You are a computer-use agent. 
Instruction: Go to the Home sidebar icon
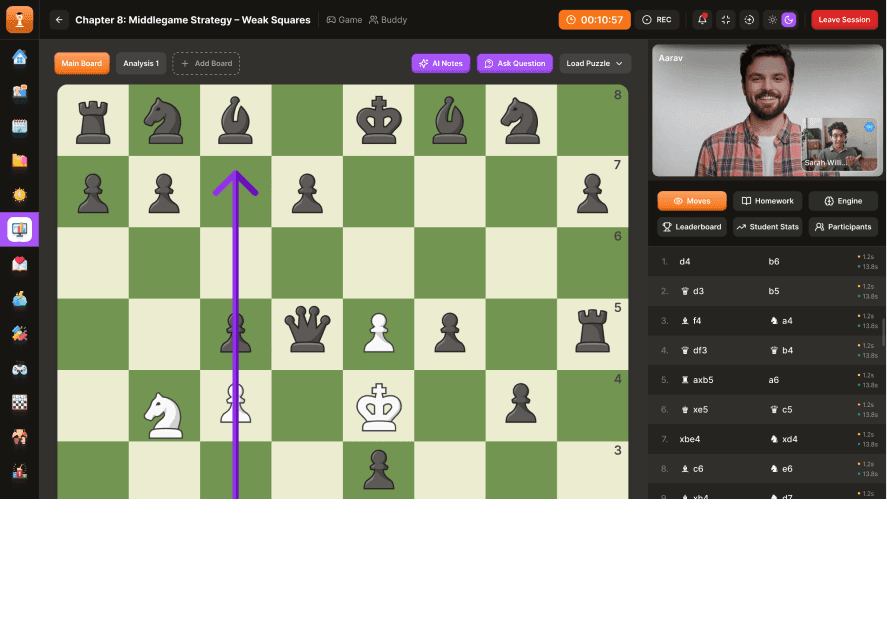(19, 57)
